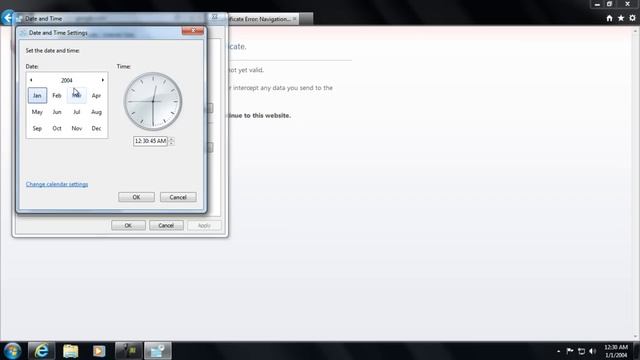Show hidden system tray icons

558,351
